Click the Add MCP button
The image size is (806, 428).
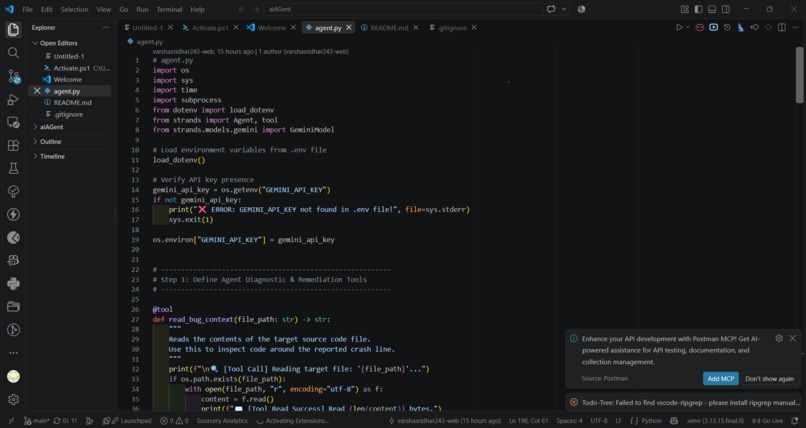721,379
